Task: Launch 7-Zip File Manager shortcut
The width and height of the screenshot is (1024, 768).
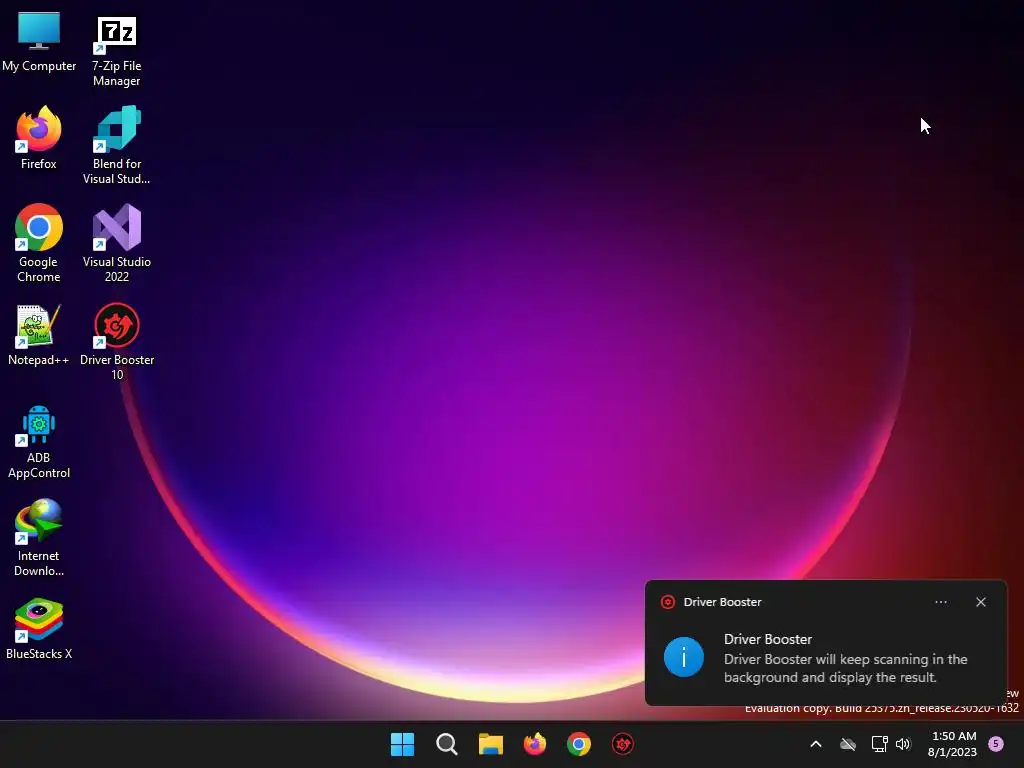Action: pos(116,51)
